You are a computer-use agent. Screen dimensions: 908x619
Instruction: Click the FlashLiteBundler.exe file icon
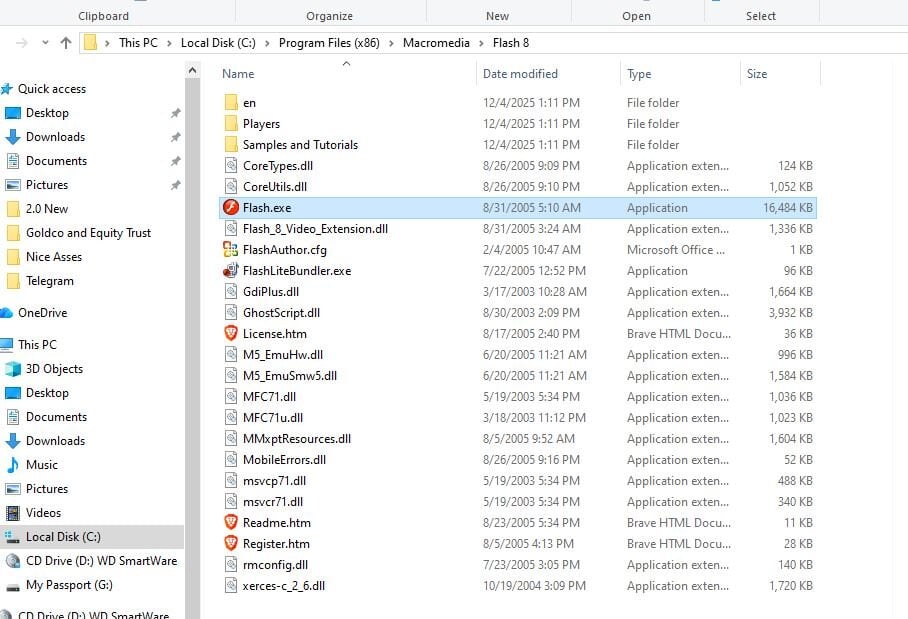[x=231, y=271]
